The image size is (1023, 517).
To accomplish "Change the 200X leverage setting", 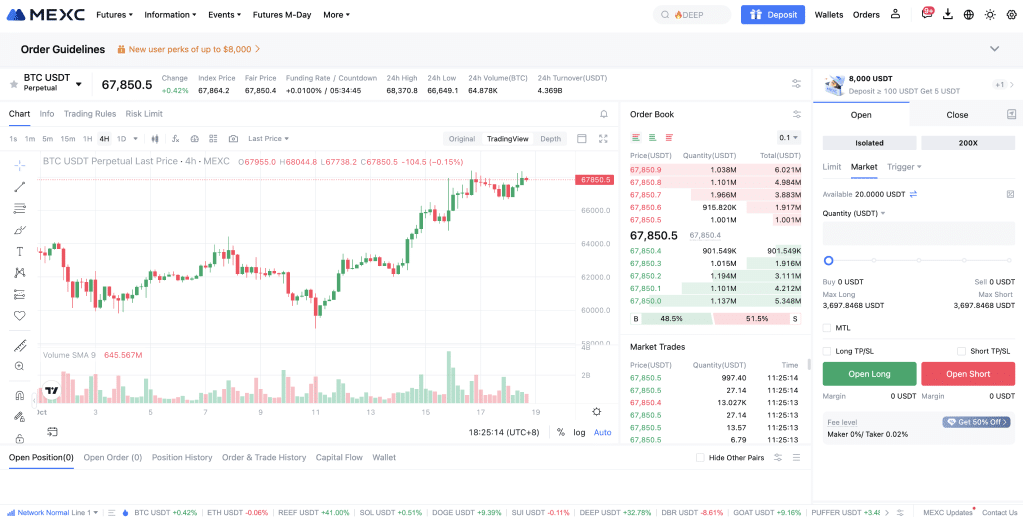I will pos(968,143).
